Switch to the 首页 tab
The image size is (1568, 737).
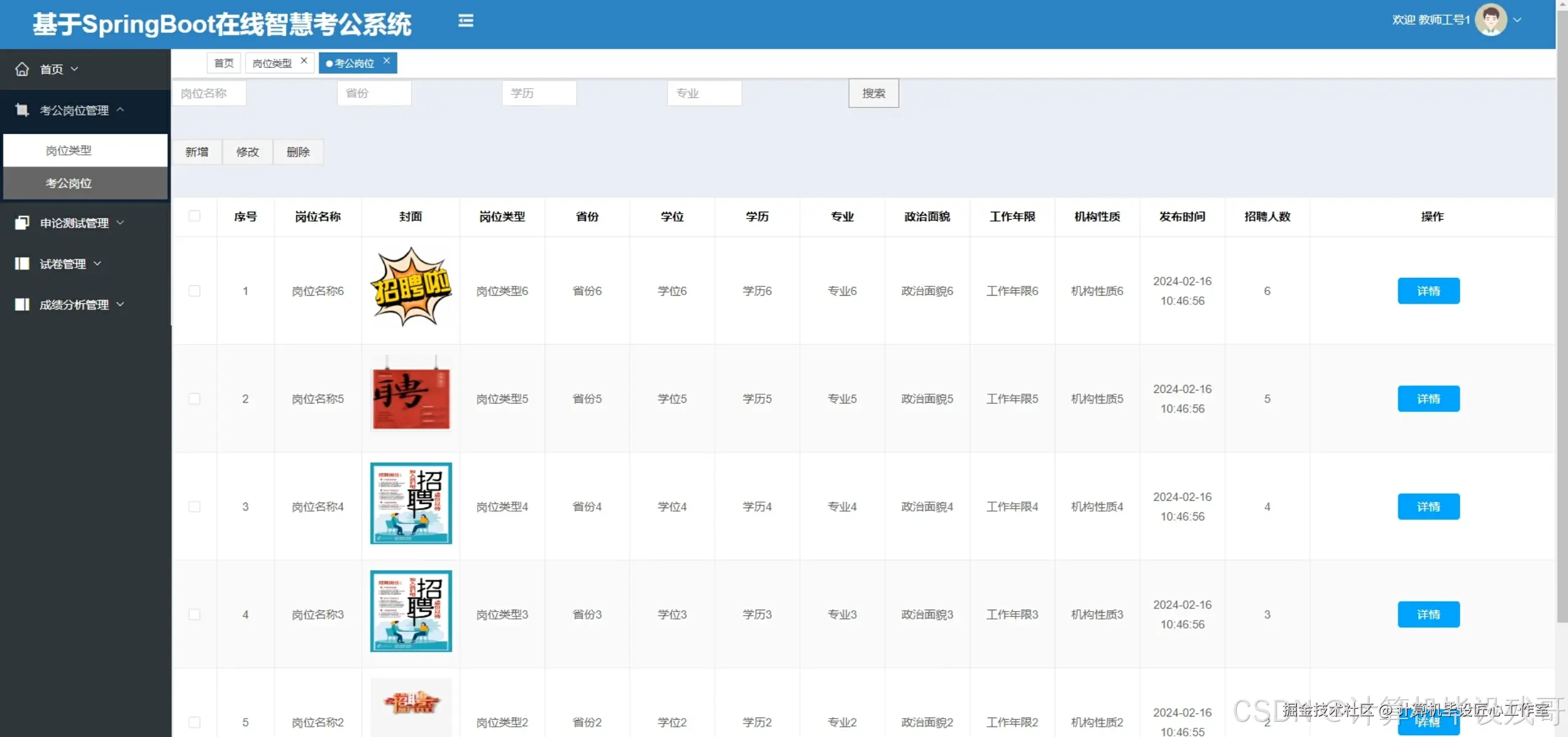tap(224, 63)
